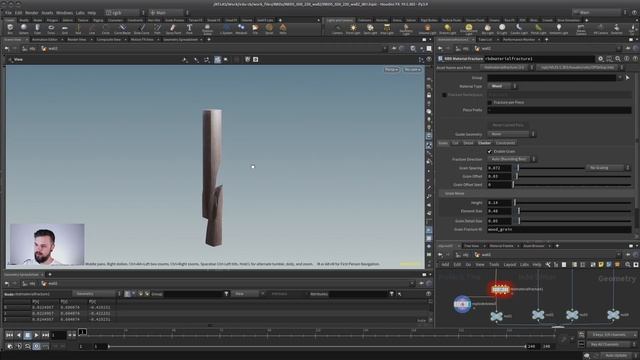Select the Metaball shelf tool
The width and height of the screenshot is (640, 360).
point(241,29)
